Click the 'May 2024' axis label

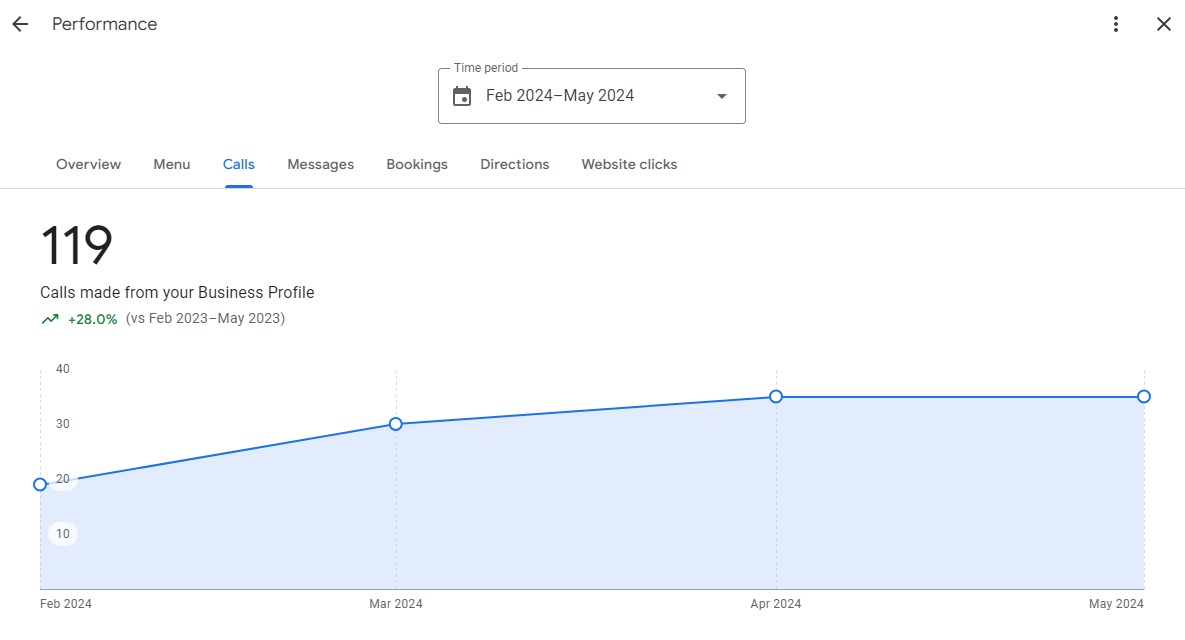click(1116, 604)
